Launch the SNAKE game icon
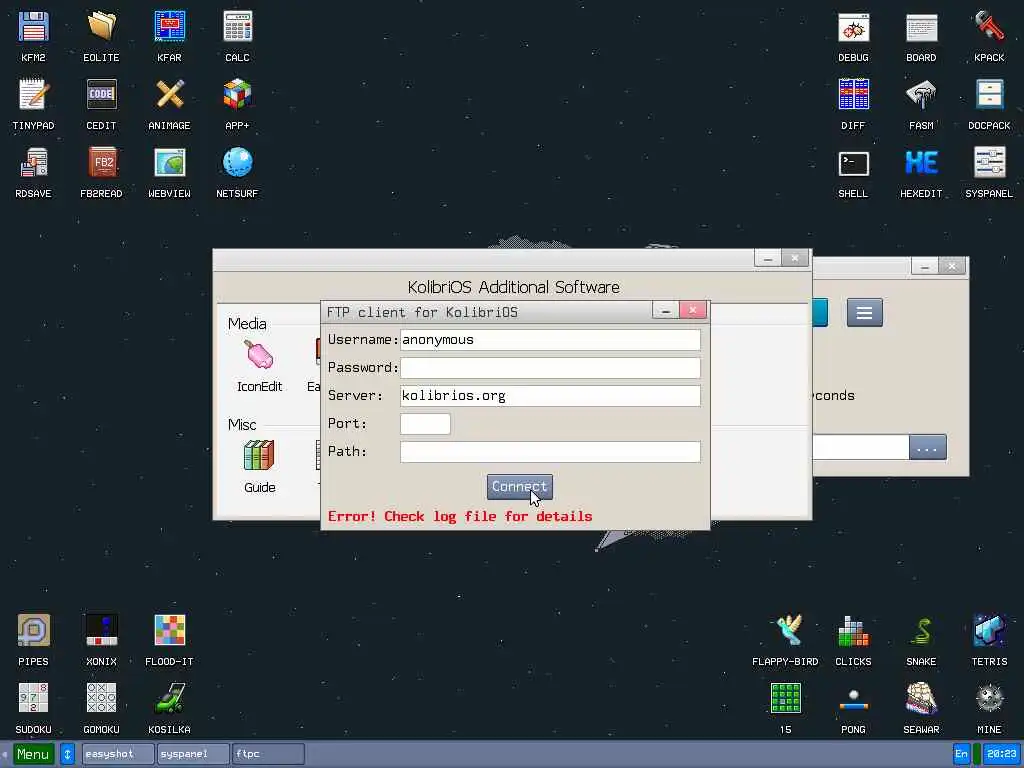The height and width of the screenshot is (768, 1024). pos(921,631)
